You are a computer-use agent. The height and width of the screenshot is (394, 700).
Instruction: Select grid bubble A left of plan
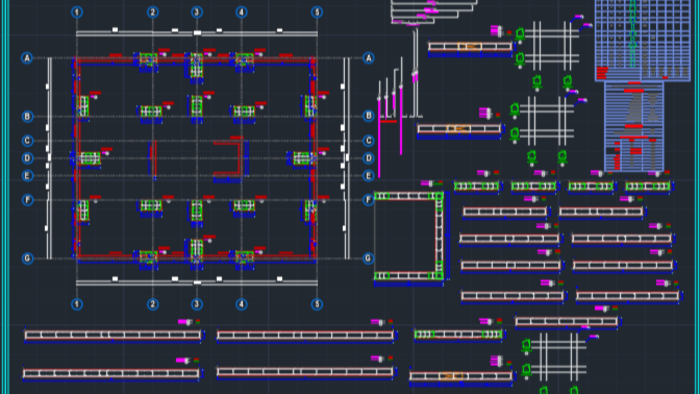[27, 58]
